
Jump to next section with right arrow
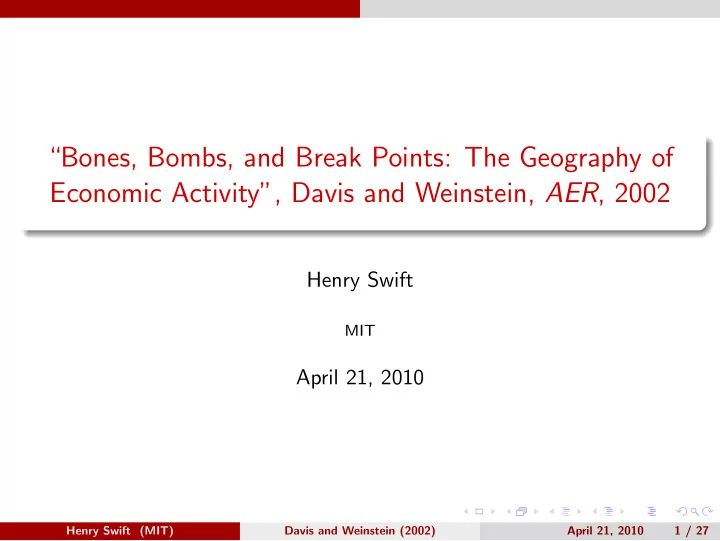(x=622, y=511)
